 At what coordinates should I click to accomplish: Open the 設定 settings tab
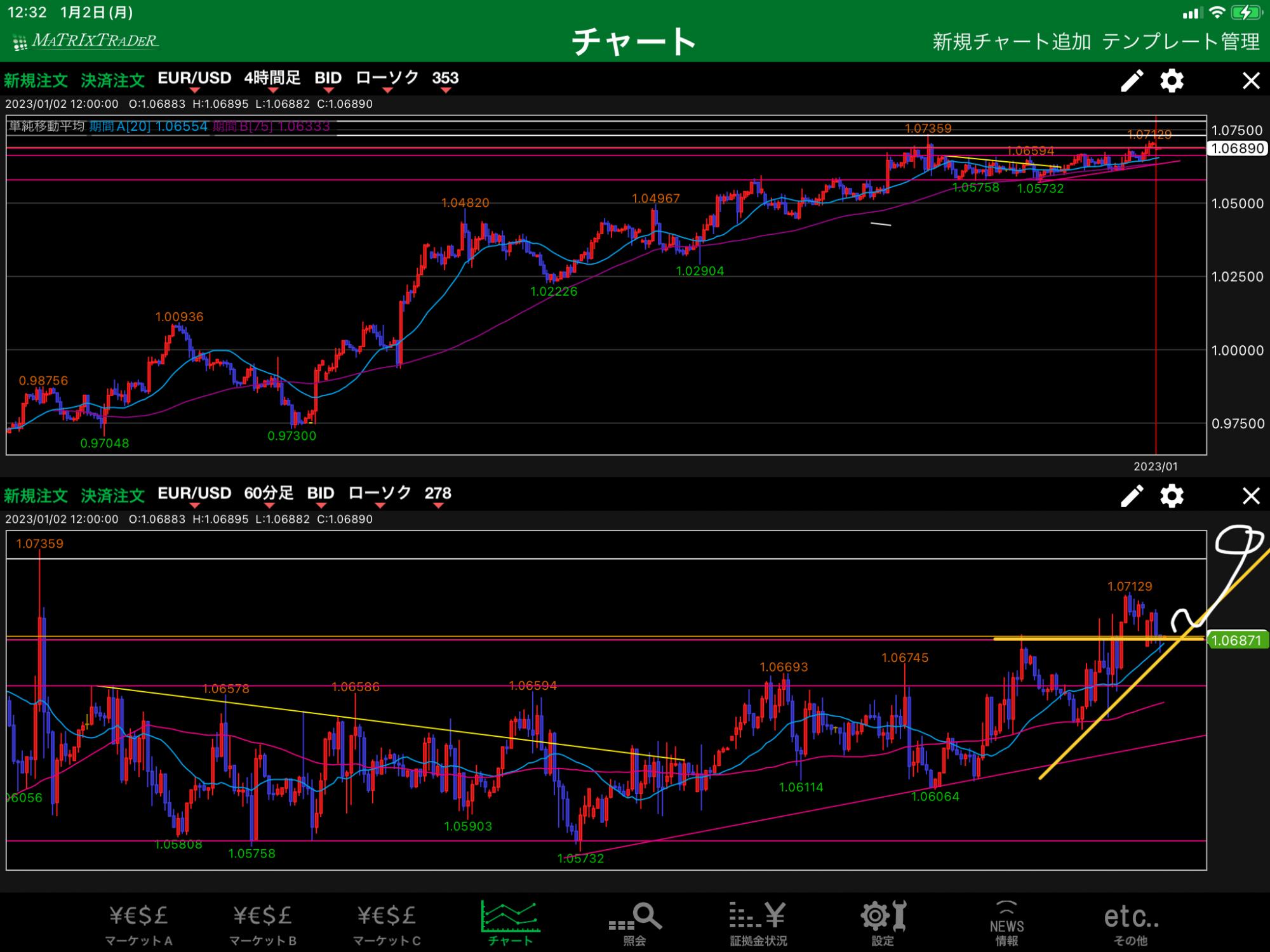click(883, 924)
